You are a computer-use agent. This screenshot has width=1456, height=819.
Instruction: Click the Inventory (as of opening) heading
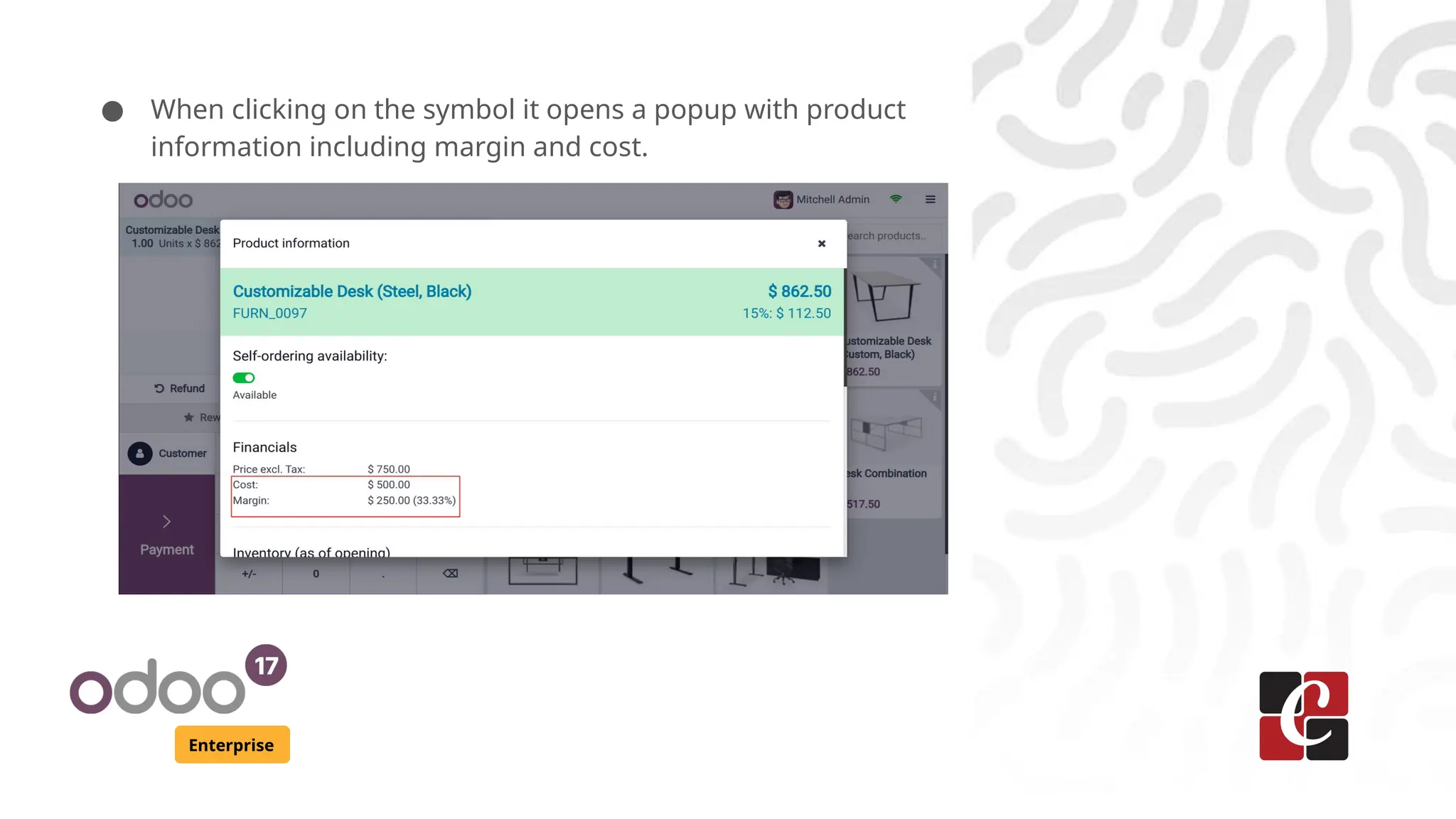click(311, 552)
